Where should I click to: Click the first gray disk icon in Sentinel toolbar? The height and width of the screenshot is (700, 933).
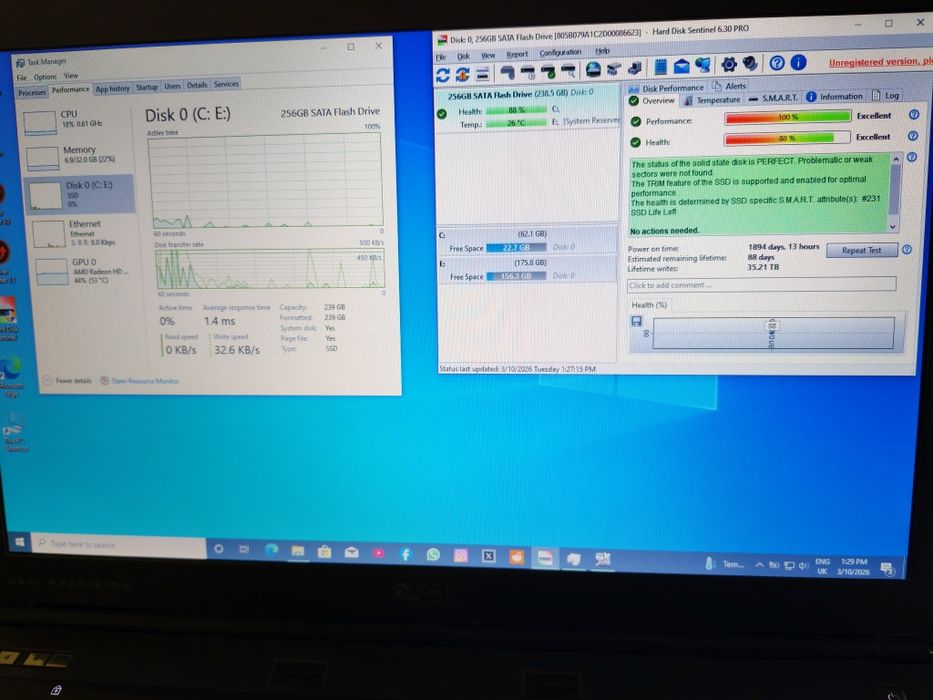[507, 73]
